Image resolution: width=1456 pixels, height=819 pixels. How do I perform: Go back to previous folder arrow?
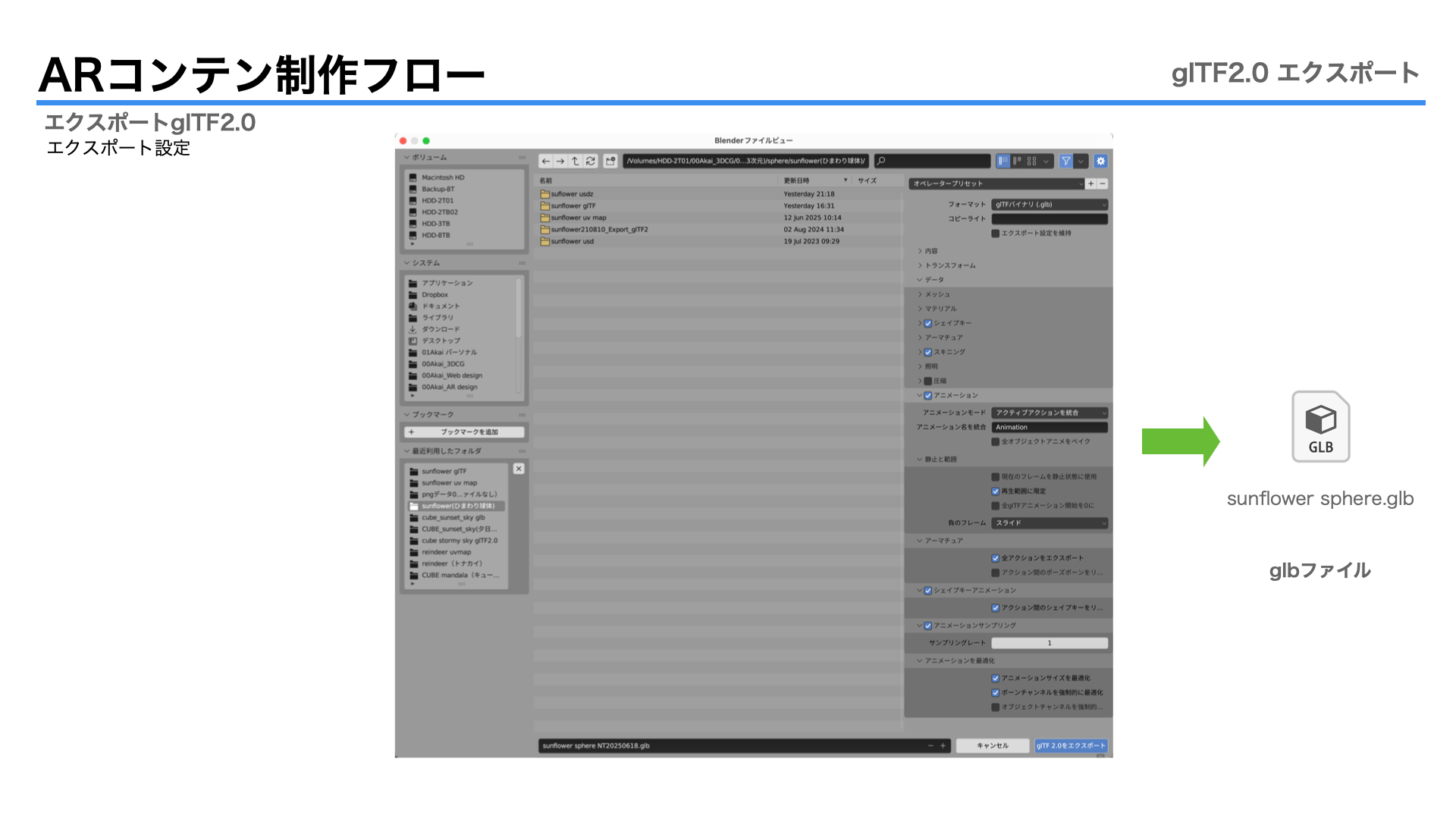(x=545, y=161)
